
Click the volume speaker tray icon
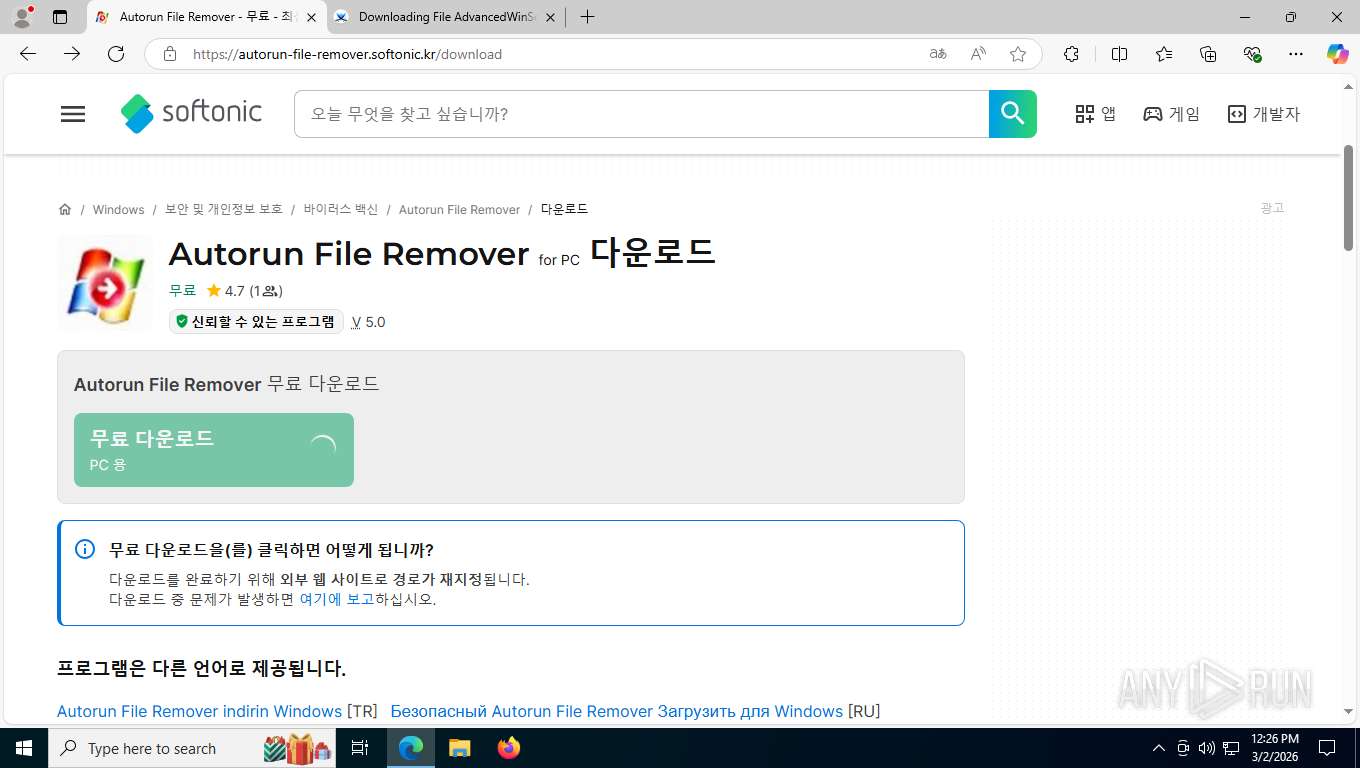[1207, 748]
